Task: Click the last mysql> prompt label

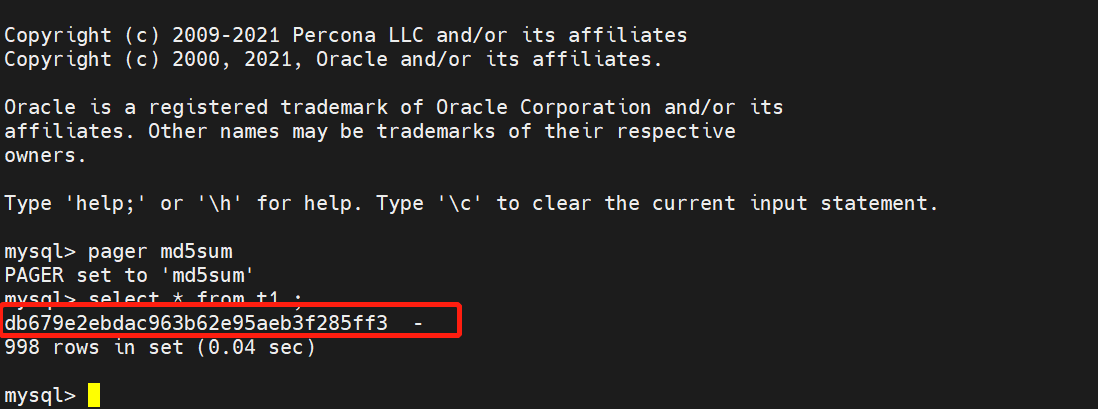Action: click(x=40, y=396)
